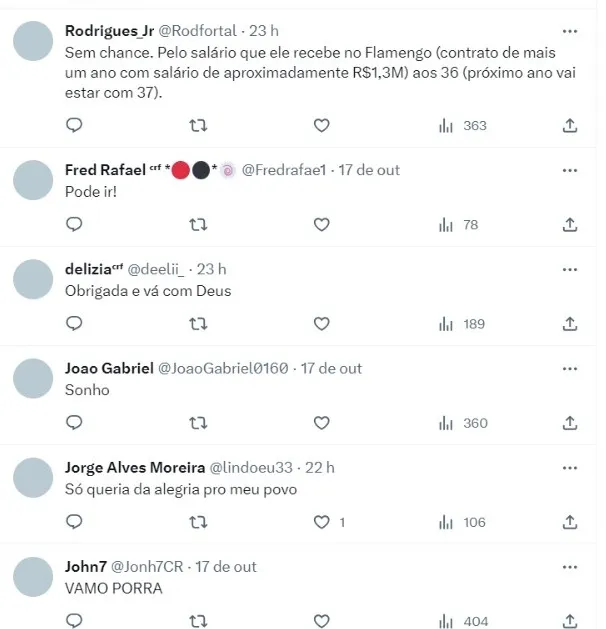This screenshot has width=606, height=629.
Task: View analytics on Jorge Alves Moreira's tweet
Action: click(462, 522)
